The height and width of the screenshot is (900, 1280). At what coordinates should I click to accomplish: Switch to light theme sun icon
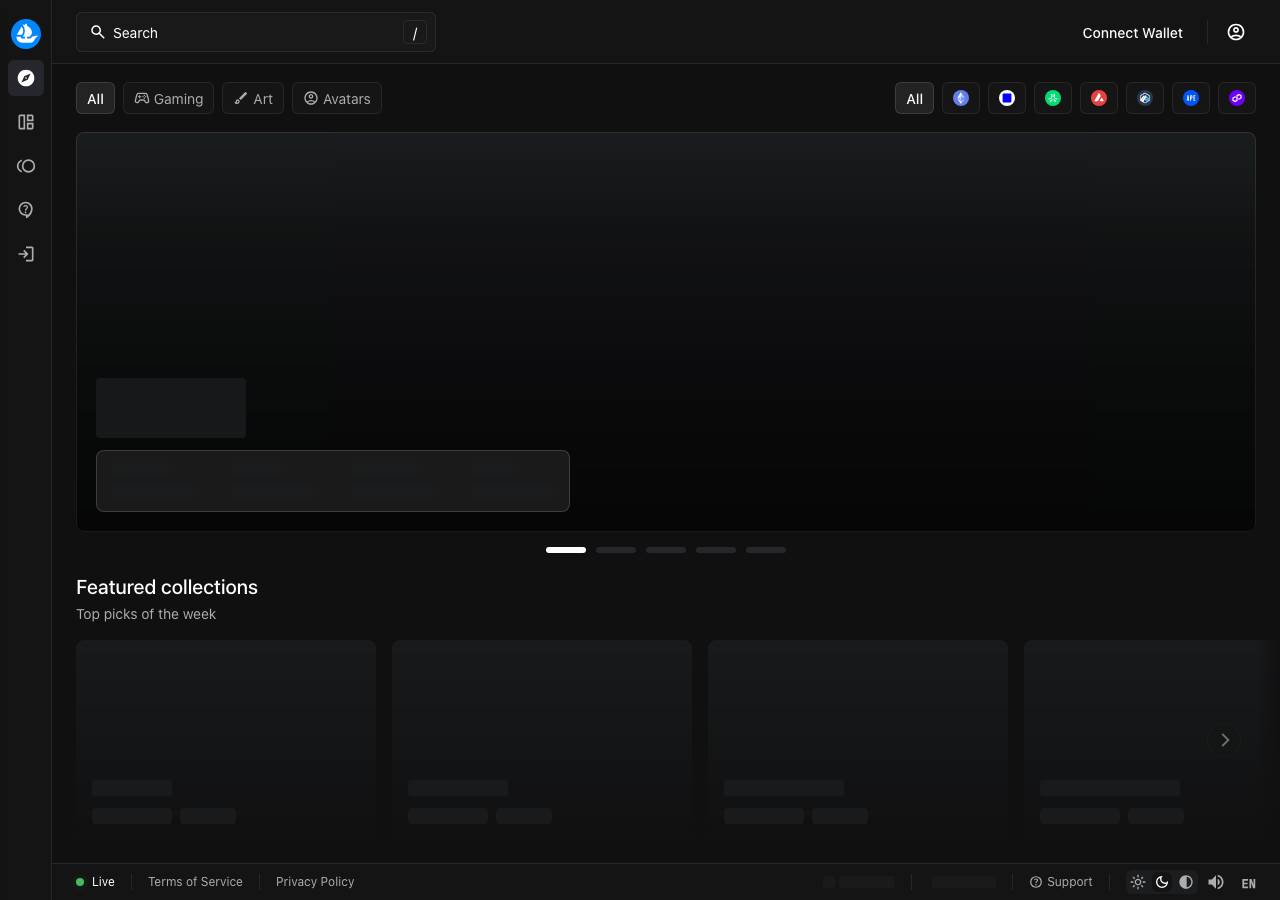(1138, 882)
